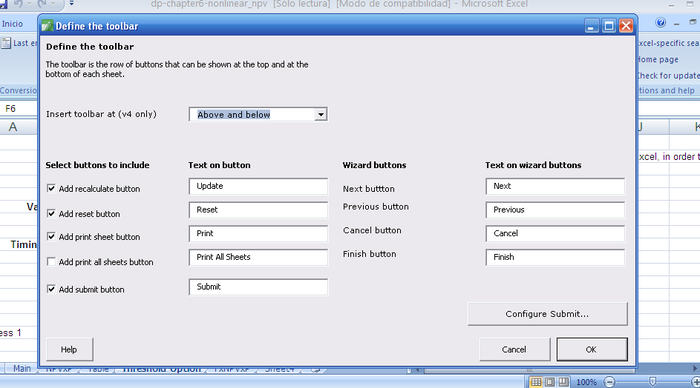This screenshot has width=700, height=388.
Task: Open Configure Submit settings
Action: point(547,314)
